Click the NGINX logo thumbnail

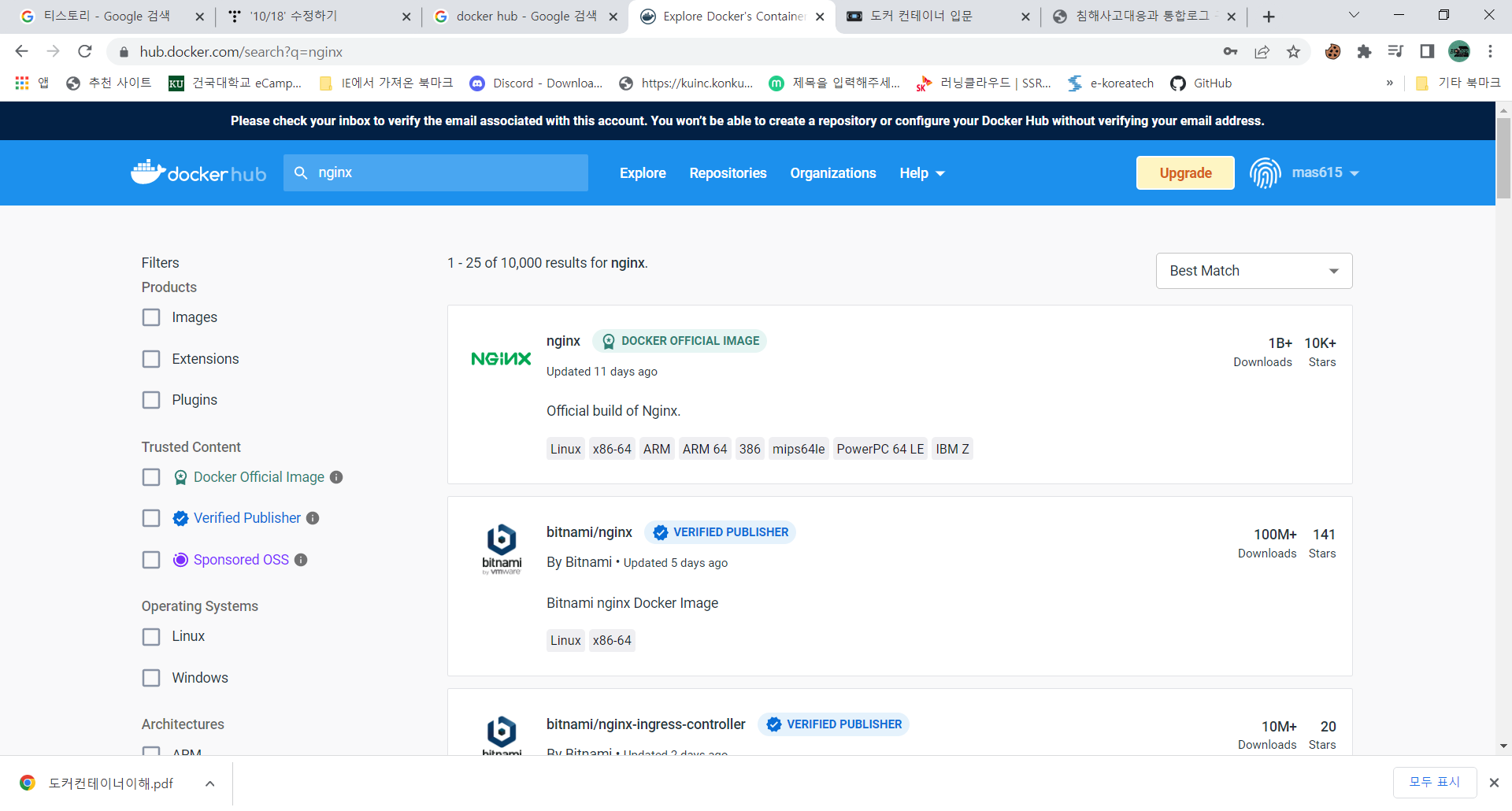click(x=501, y=359)
